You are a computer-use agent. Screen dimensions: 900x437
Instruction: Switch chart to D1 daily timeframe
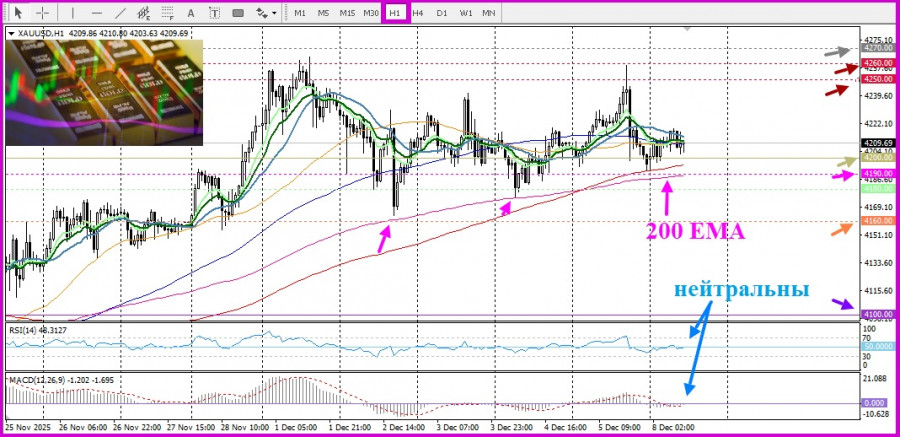point(441,13)
